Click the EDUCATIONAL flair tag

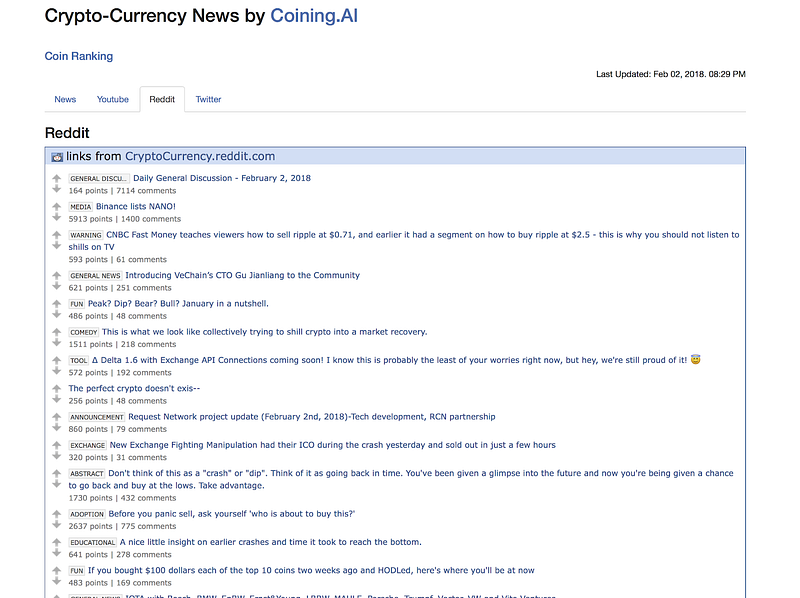tap(92, 543)
